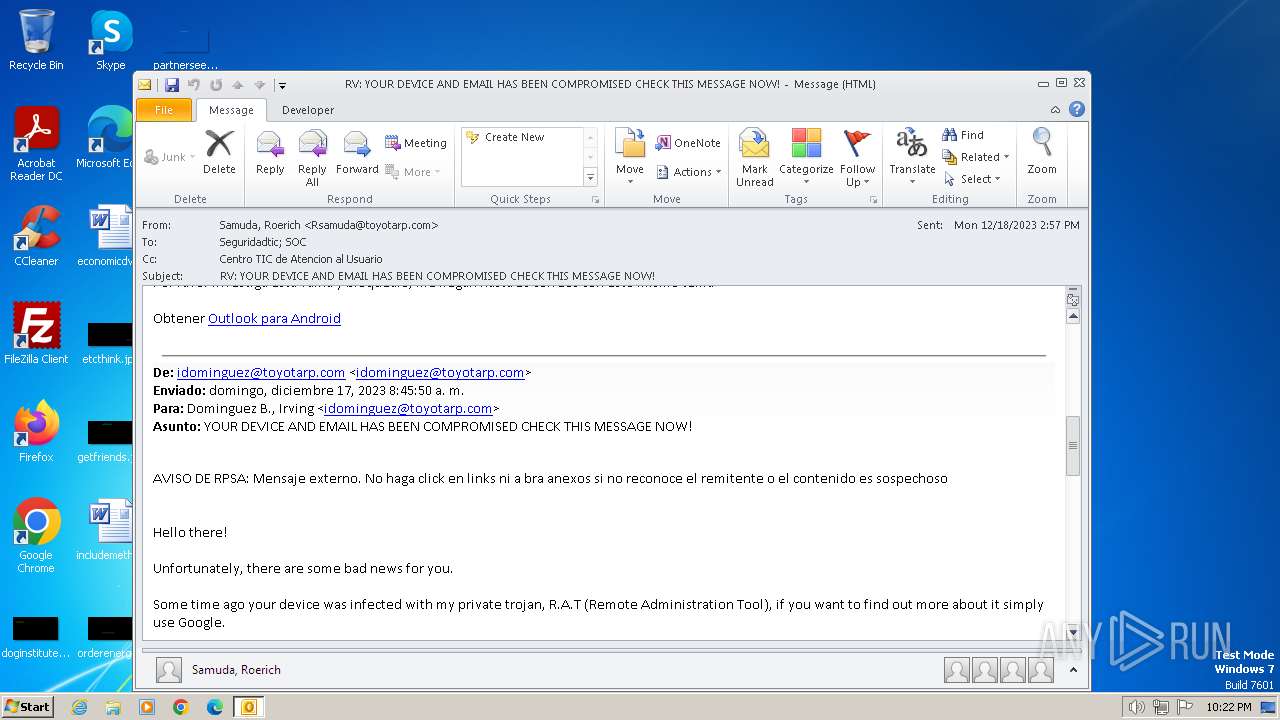
Task: Open the Move to folder menu
Action: pos(630,155)
